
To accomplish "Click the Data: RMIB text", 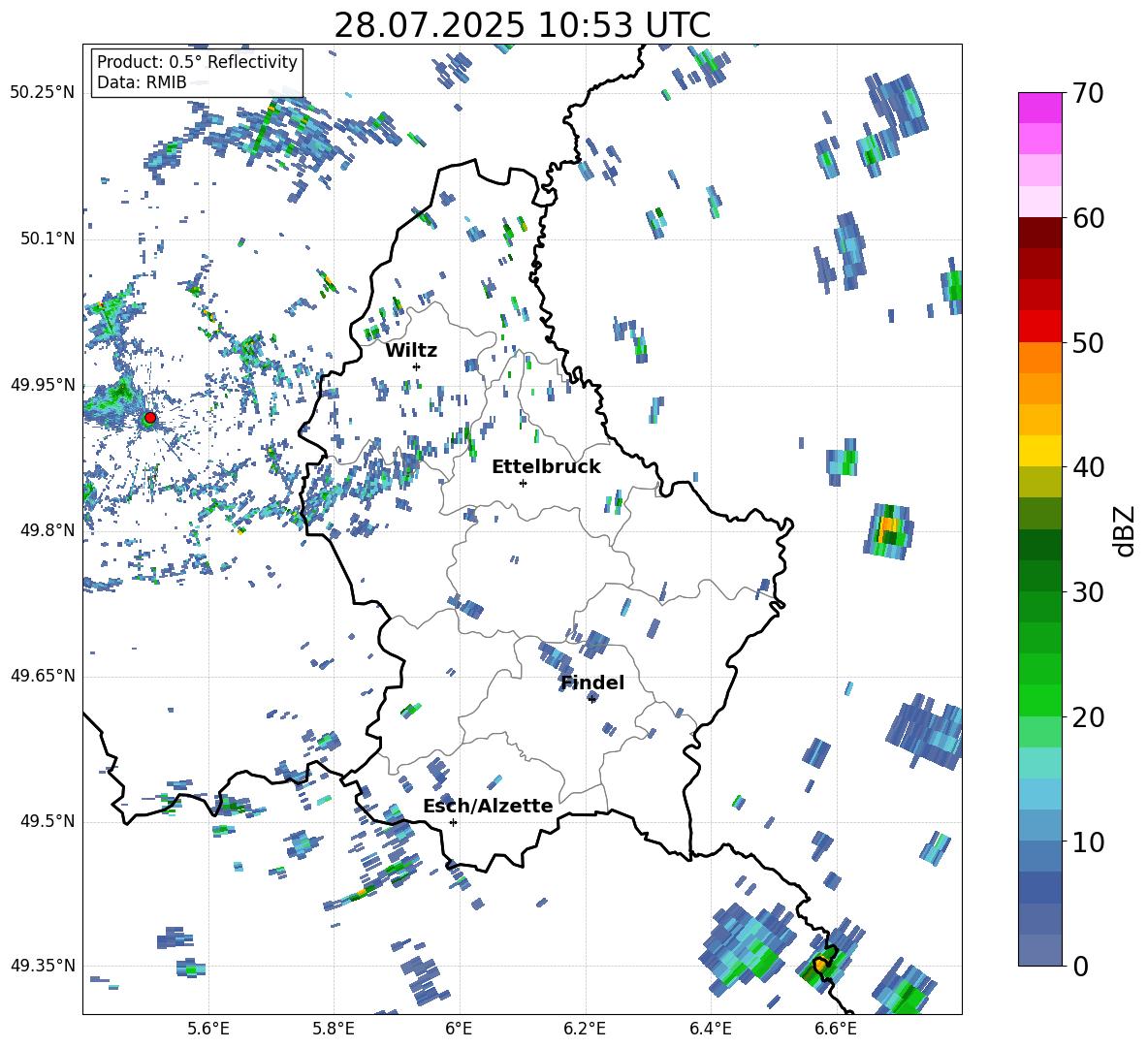I will tap(142, 82).
